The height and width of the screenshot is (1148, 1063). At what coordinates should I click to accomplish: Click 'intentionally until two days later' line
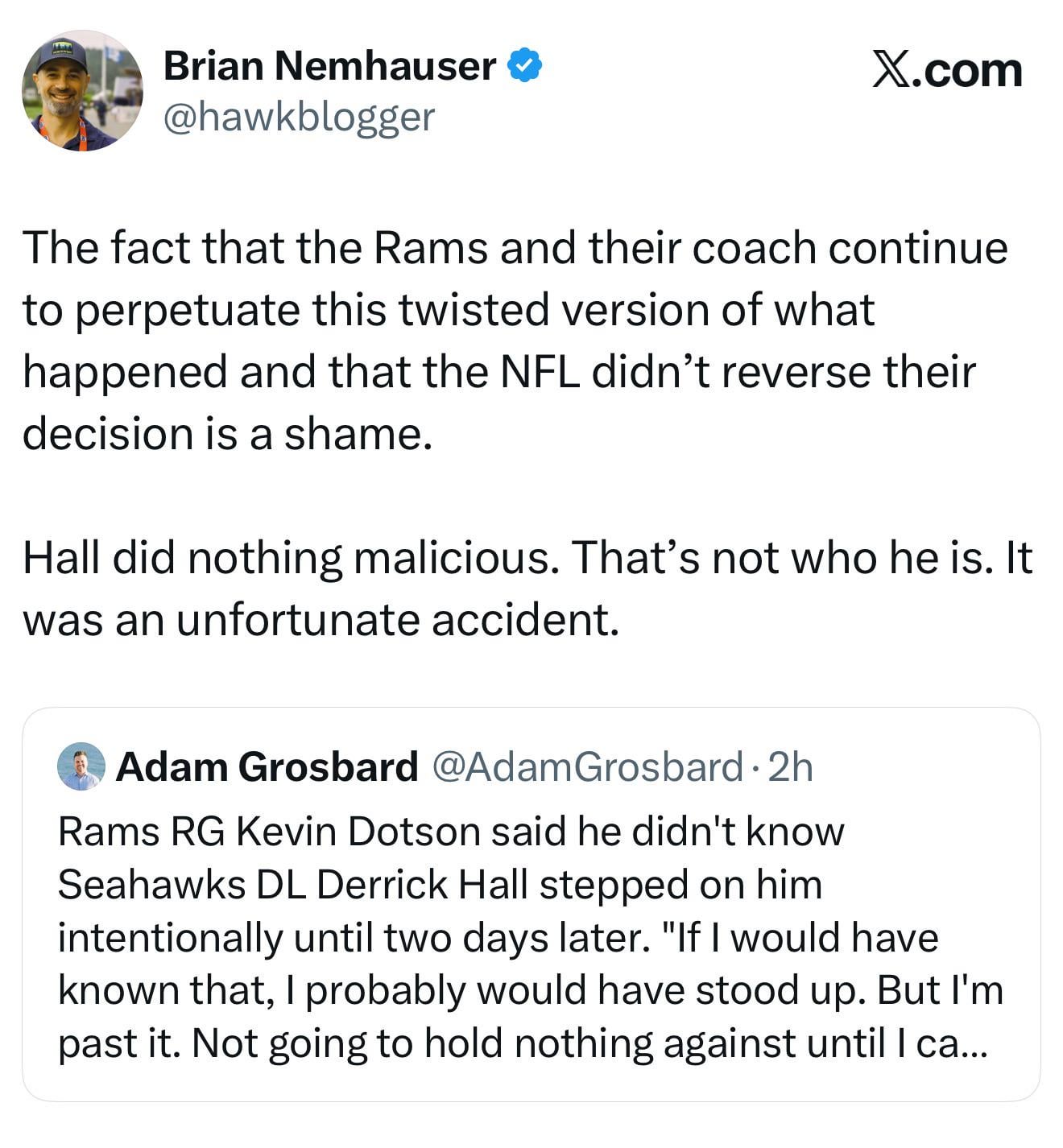point(354,938)
